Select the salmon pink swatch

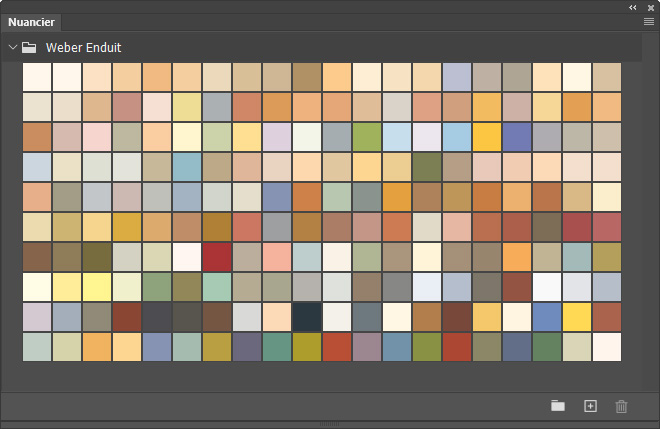tap(277, 257)
